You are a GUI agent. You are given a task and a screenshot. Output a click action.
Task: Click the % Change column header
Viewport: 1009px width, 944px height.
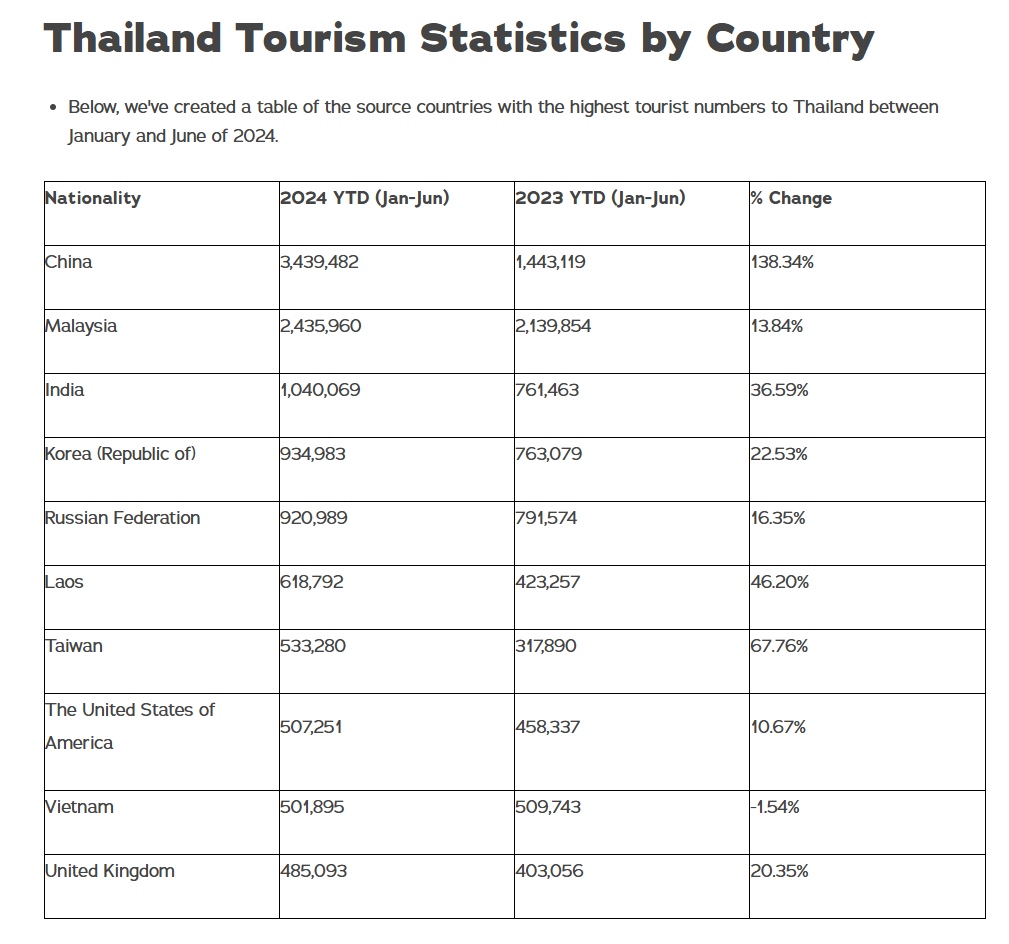point(791,198)
